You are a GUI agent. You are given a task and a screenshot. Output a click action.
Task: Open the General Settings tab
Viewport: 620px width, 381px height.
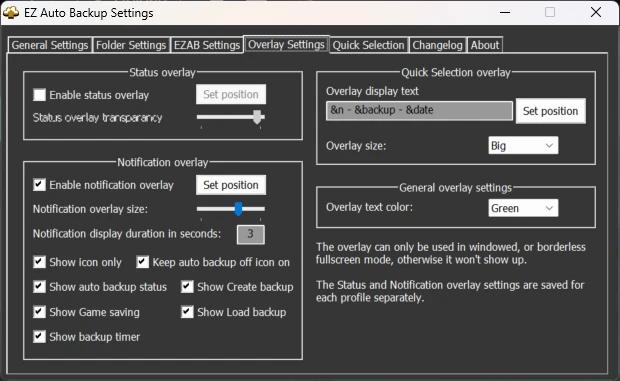49,45
